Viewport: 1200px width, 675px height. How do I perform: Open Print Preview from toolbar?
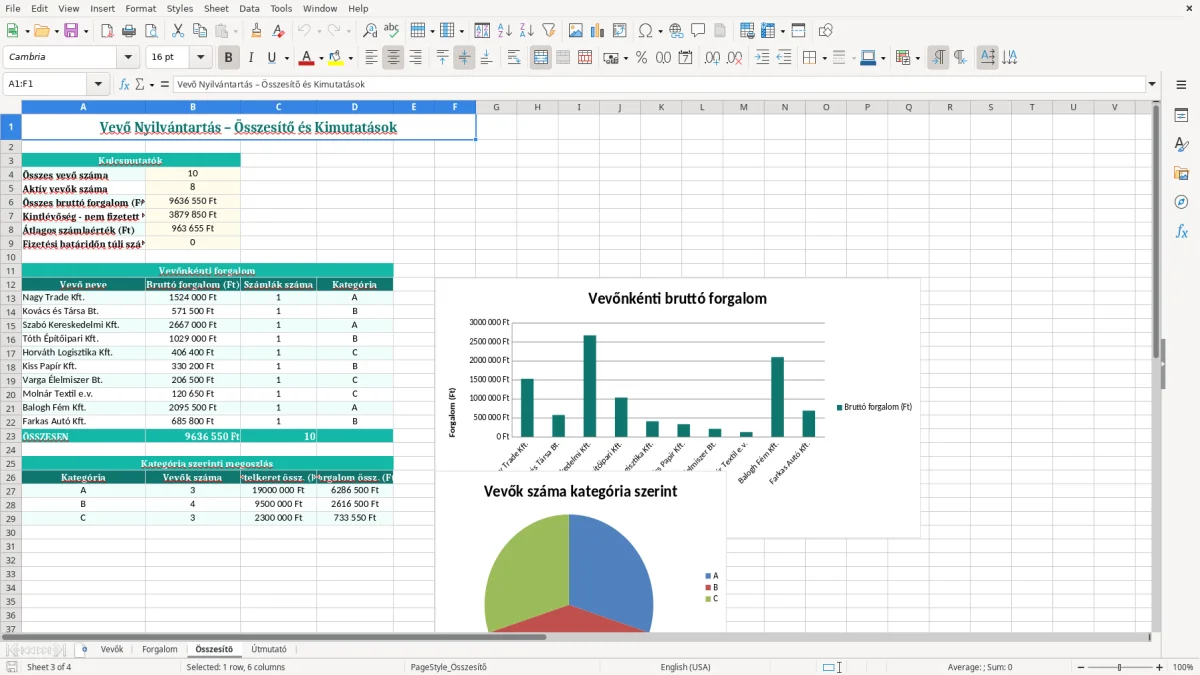point(151,31)
